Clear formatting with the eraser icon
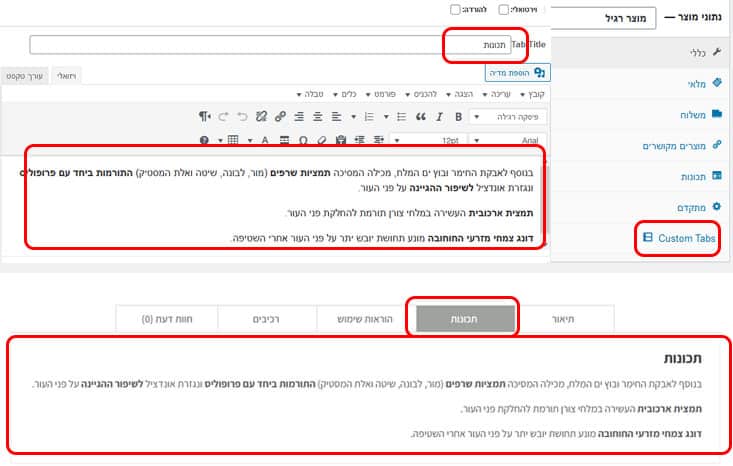 pyautogui.click(x=322, y=140)
